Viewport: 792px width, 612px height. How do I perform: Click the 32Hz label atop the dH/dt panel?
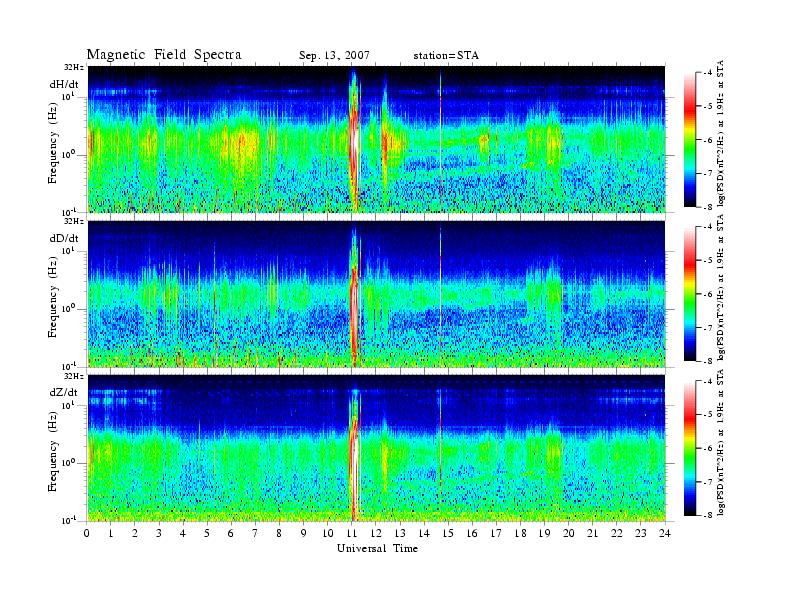(x=73, y=67)
